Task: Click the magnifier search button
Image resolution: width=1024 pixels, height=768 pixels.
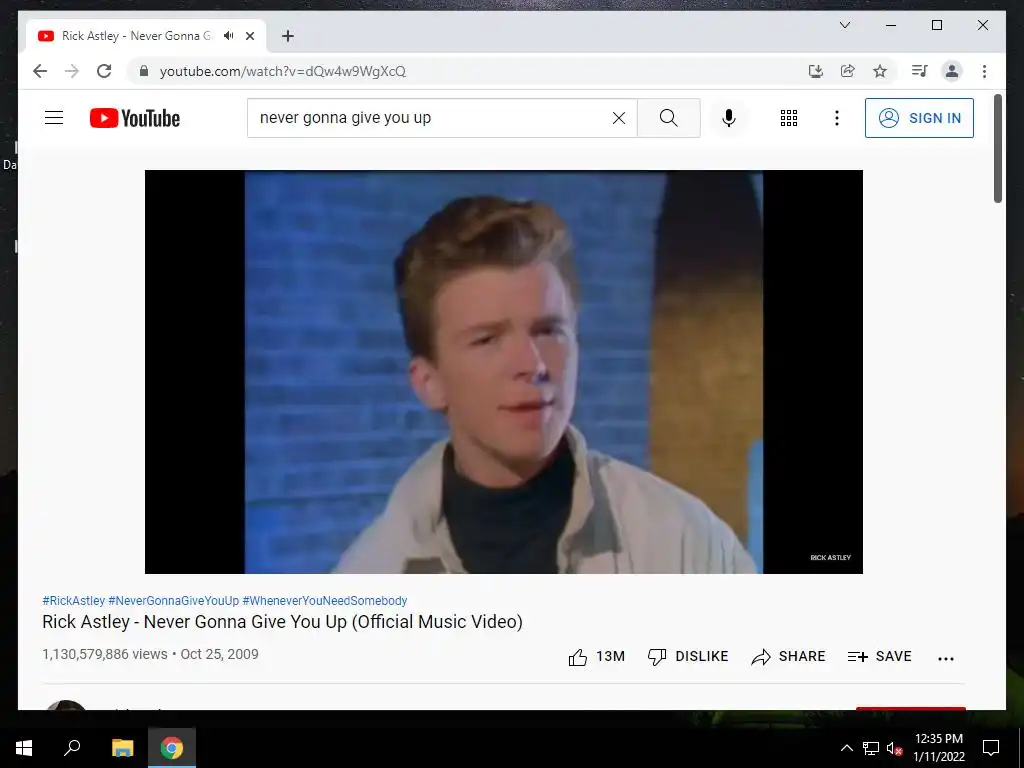Action: (x=668, y=118)
